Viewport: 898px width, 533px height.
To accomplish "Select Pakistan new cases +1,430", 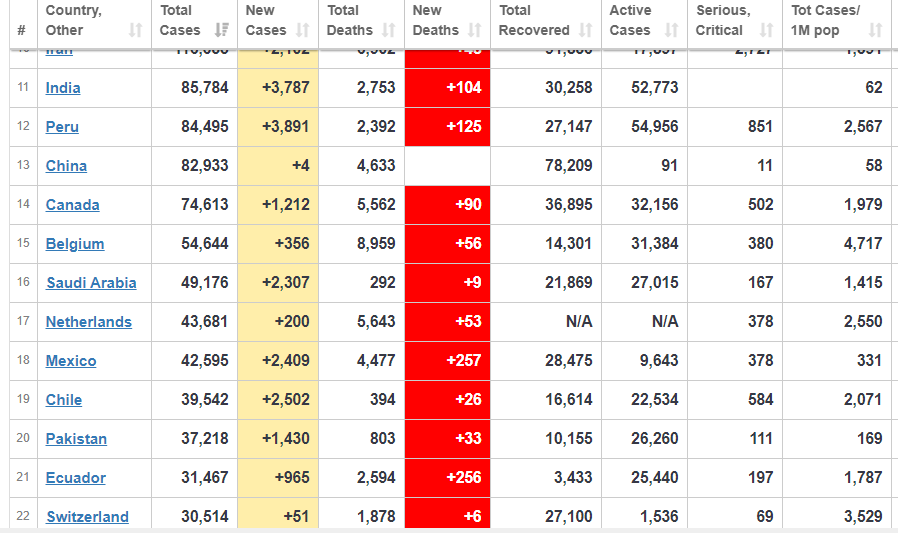I will pos(285,438).
